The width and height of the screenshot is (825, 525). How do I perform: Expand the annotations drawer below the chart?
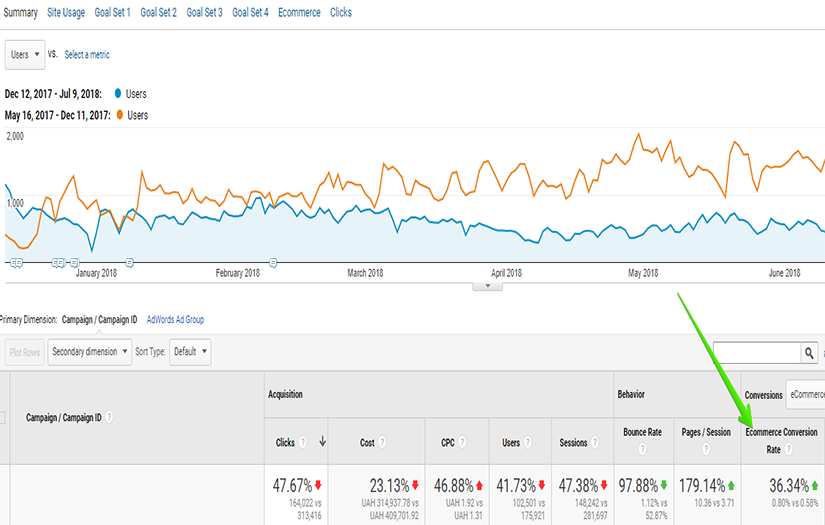pos(487,286)
